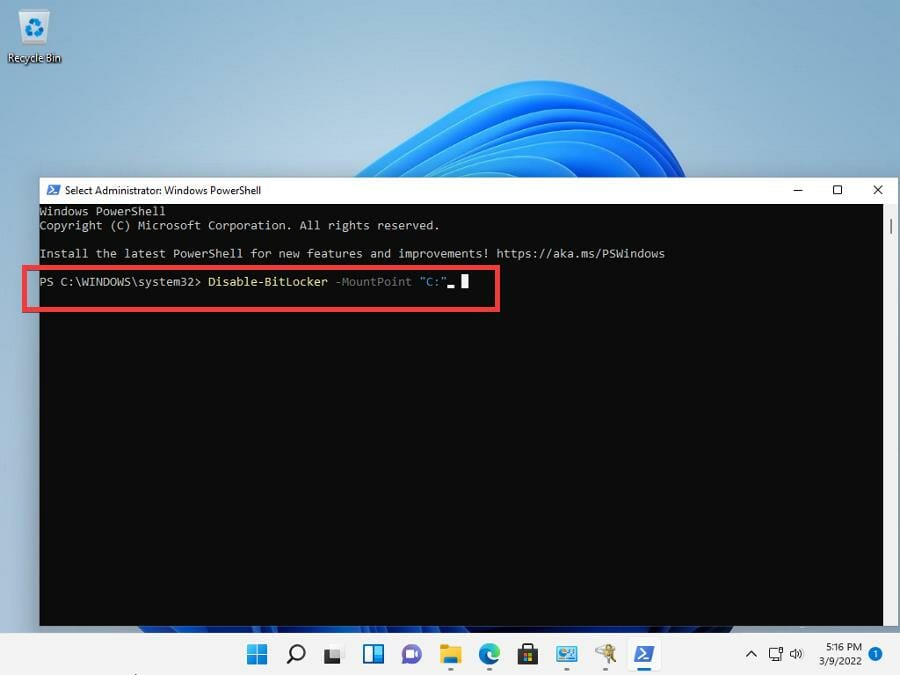The image size is (900, 675).
Task: Click the -MountPoint parameter text
Action: click(x=374, y=282)
